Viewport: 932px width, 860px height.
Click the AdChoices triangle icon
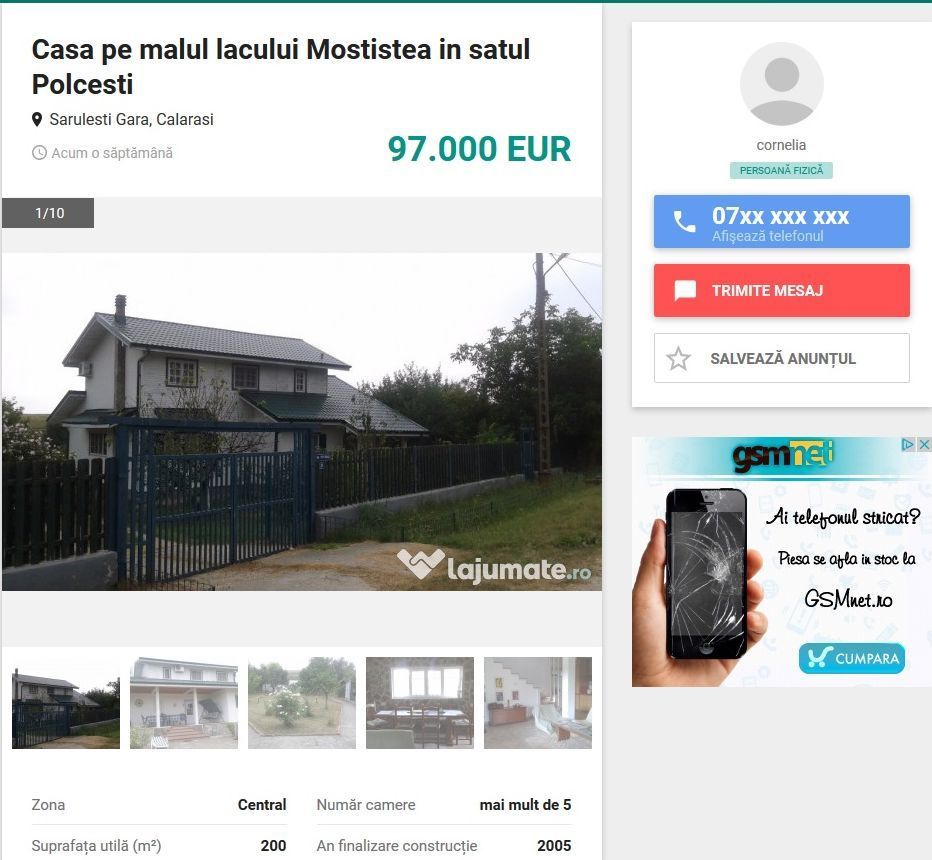pyautogui.click(x=908, y=445)
